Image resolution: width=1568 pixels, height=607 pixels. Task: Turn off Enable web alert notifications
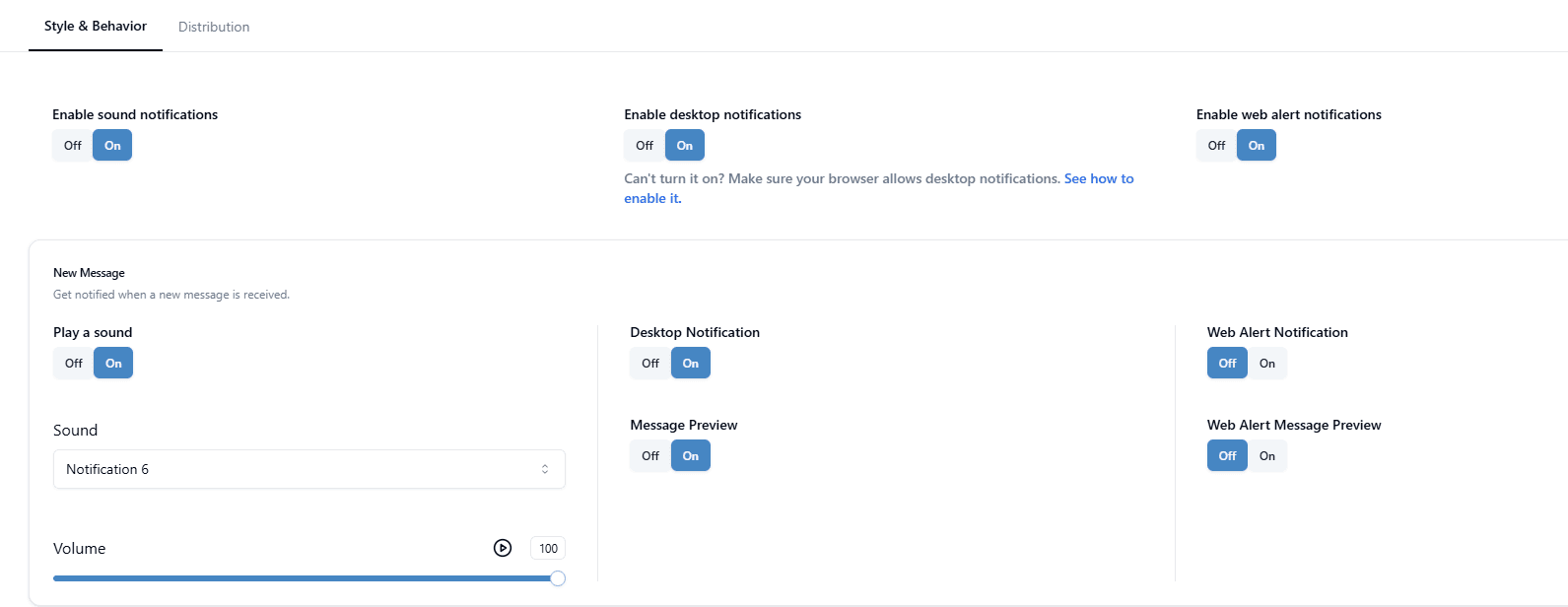point(1216,146)
